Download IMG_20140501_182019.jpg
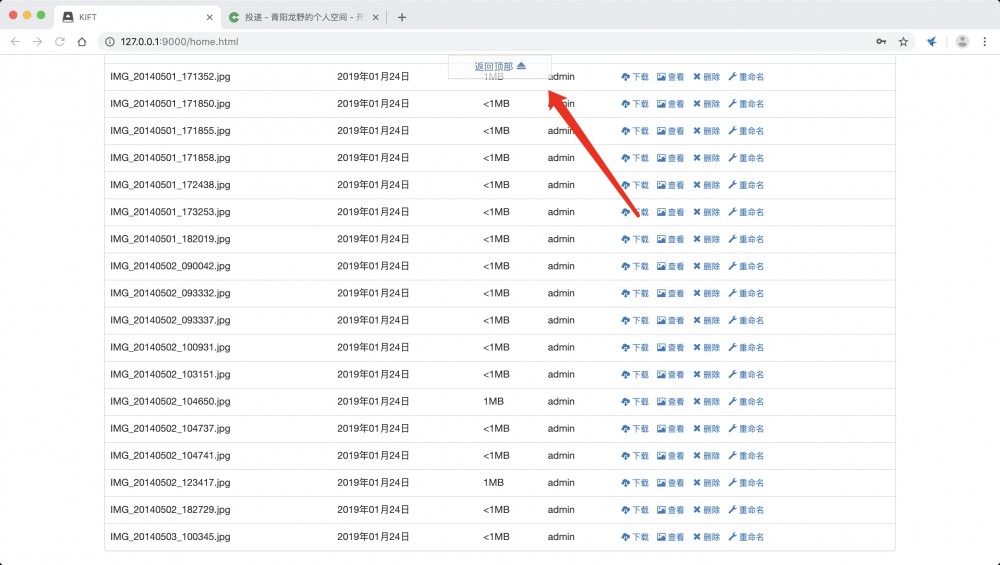1000x565 pixels. 635,239
